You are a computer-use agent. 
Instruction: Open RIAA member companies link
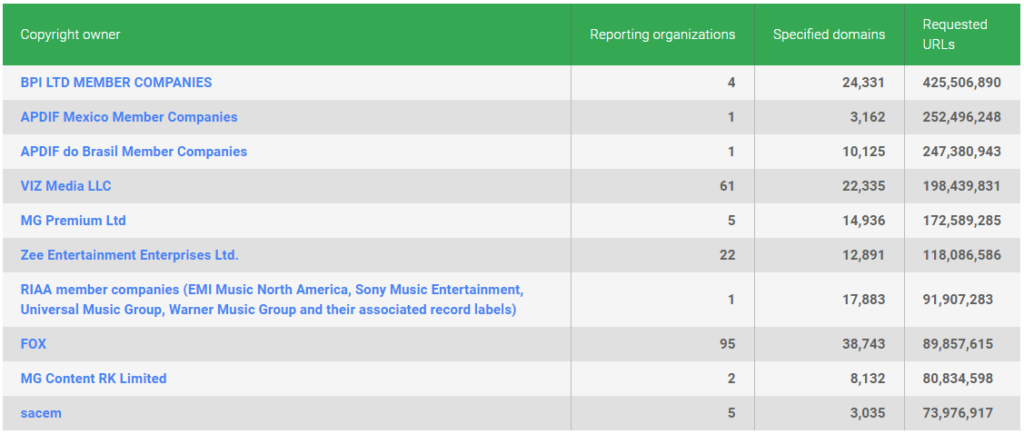pyautogui.click(x=272, y=300)
